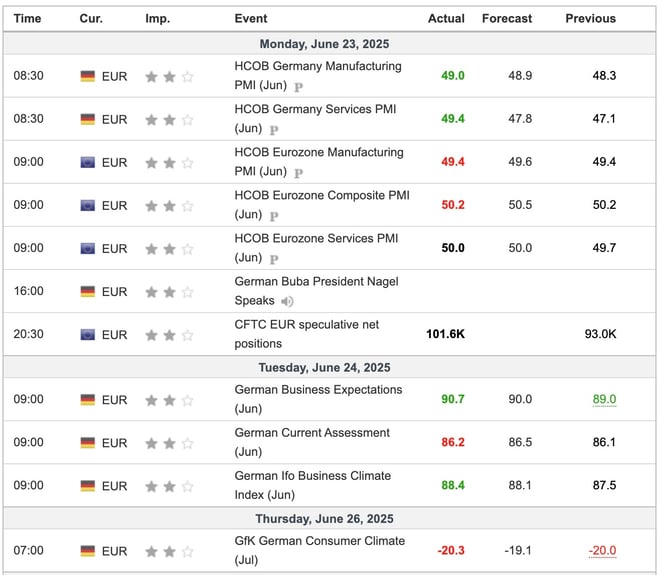Click the Monday, June 23, 2025 date header
The height and width of the screenshot is (575, 658).
(324, 44)
